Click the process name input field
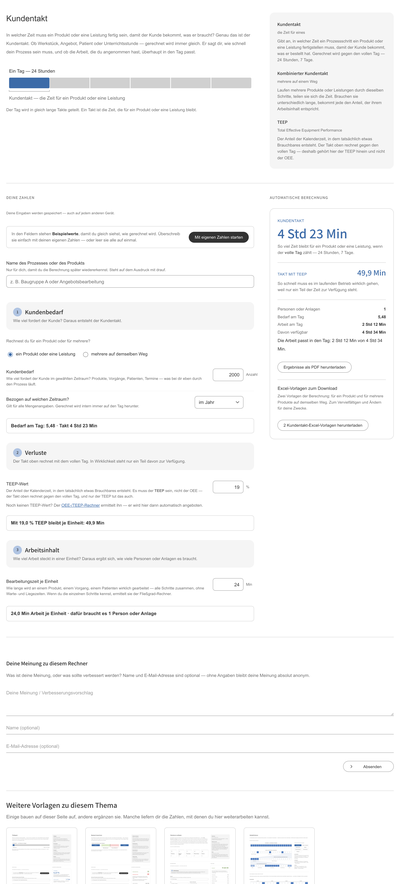This screenshot has height=884, width=400. [x=130, y=281]
